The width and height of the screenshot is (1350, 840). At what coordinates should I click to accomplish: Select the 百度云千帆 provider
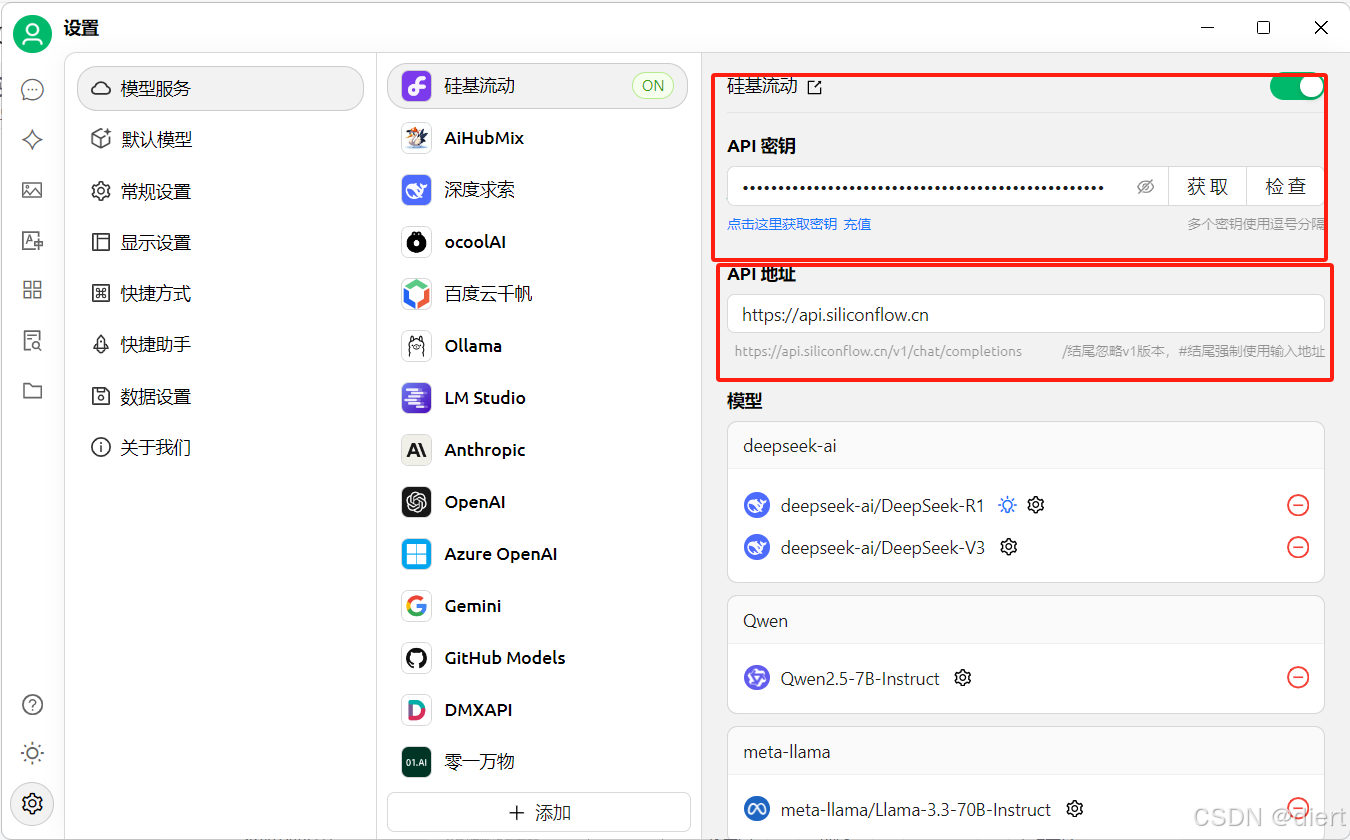[538, 294]
